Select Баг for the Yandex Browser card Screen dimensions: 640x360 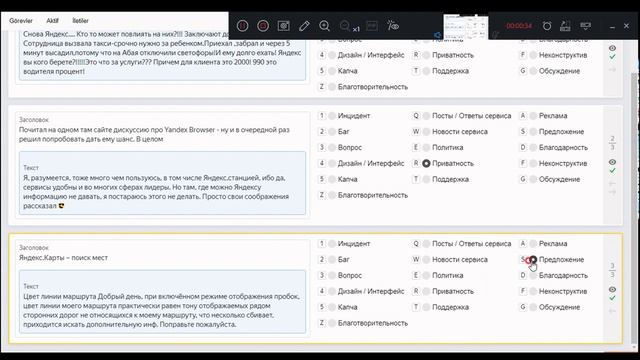[x=332, y=132]
